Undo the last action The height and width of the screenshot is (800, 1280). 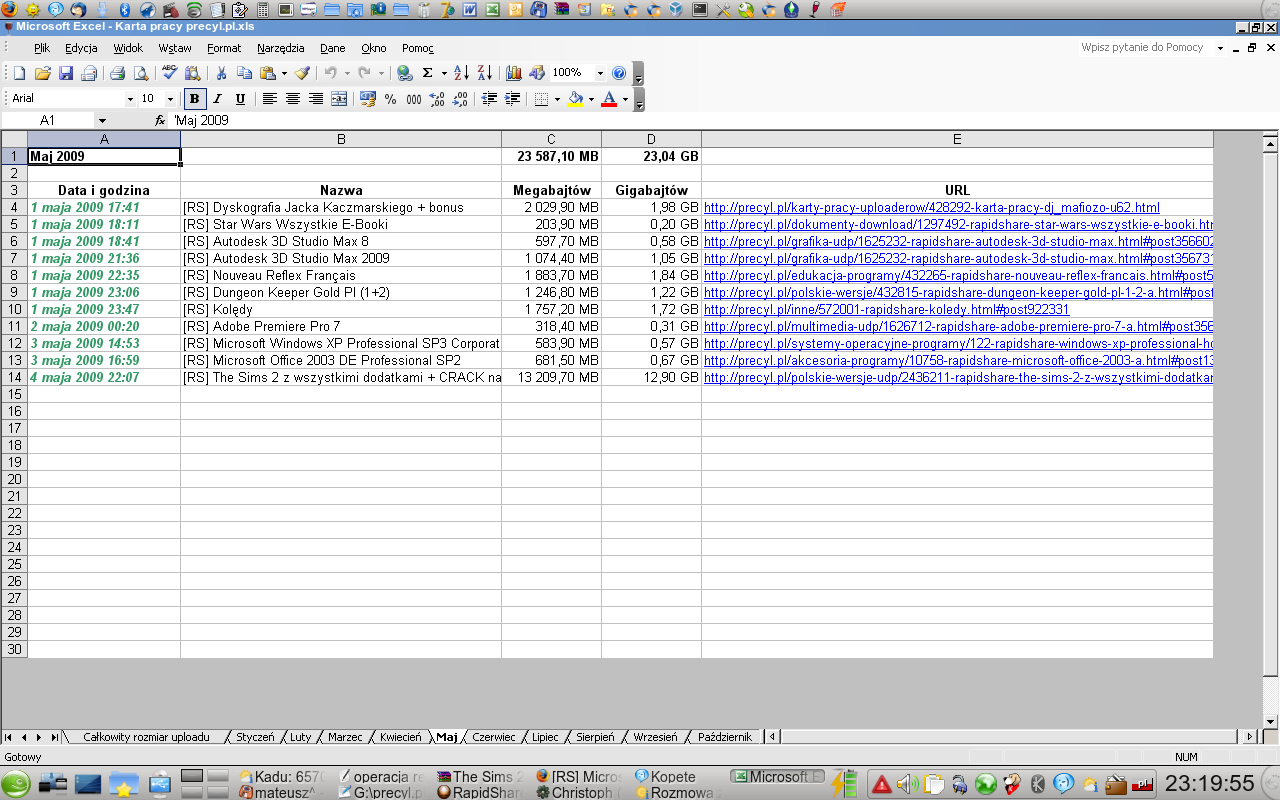(329, 73)
